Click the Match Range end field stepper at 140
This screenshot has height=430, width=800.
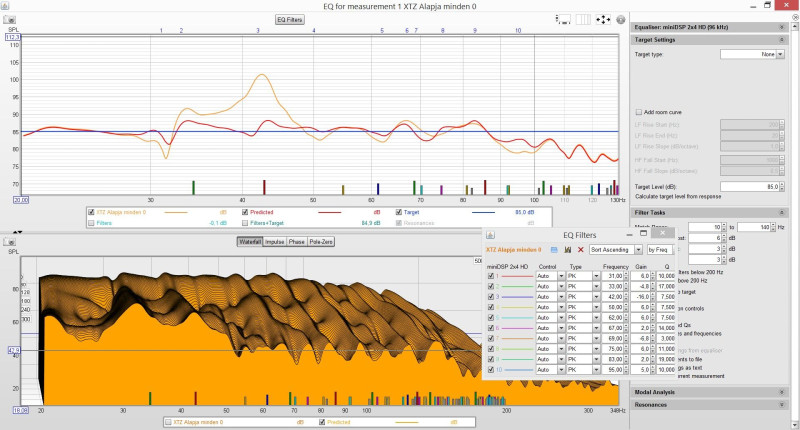774,227
